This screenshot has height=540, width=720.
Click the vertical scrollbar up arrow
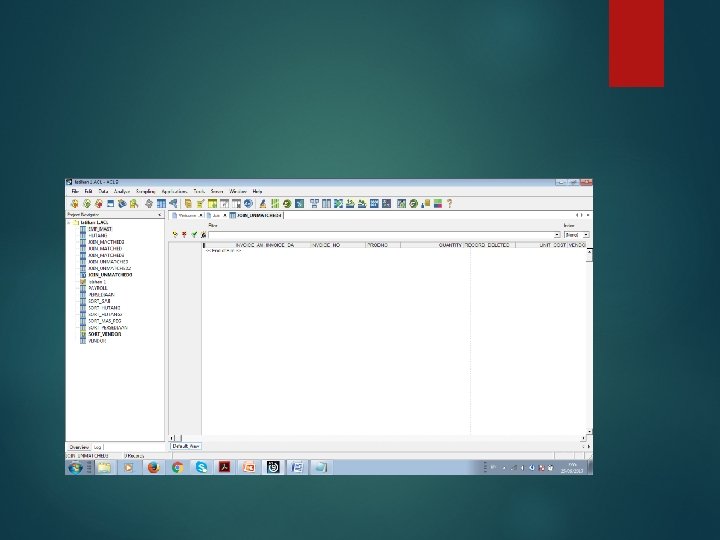(x=590, y=251)
